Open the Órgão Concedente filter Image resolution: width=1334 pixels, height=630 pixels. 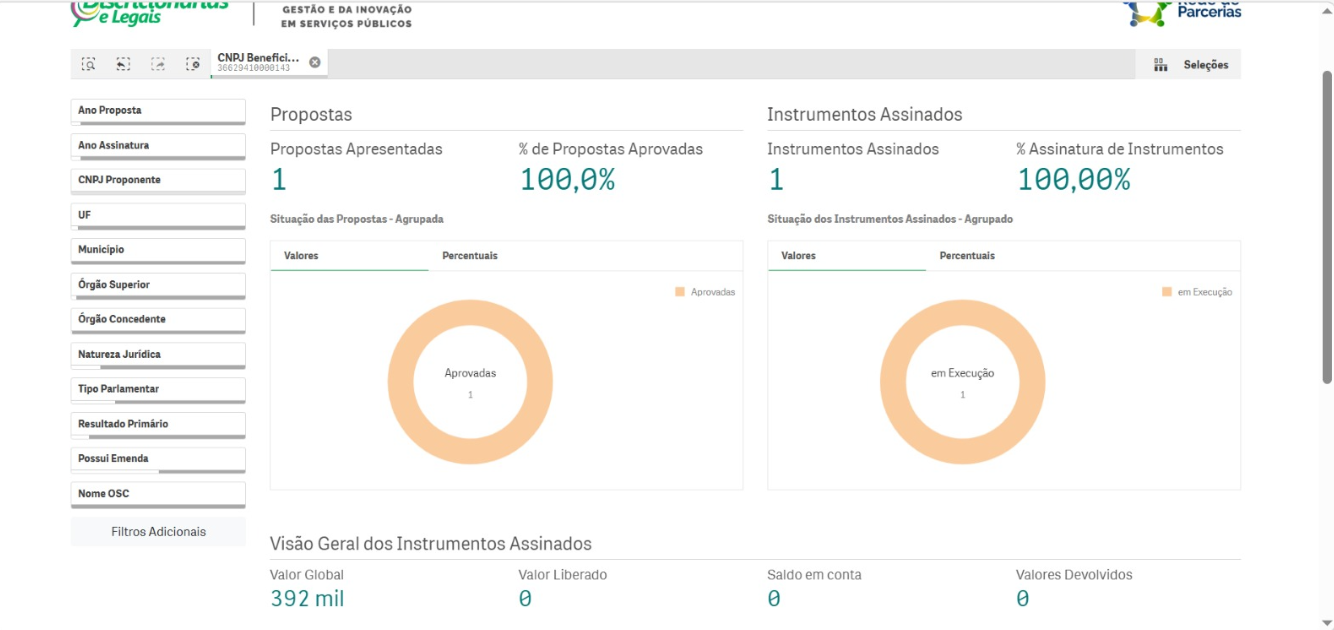[x=158, y=320]
